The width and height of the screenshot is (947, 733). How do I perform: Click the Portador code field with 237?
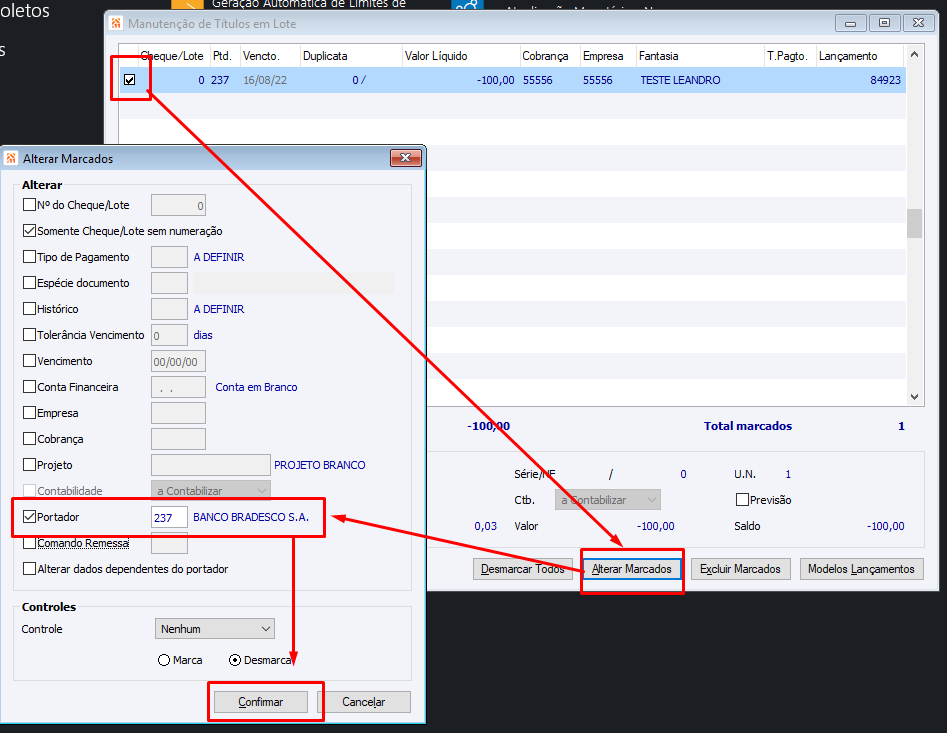[x=169, y=517]
